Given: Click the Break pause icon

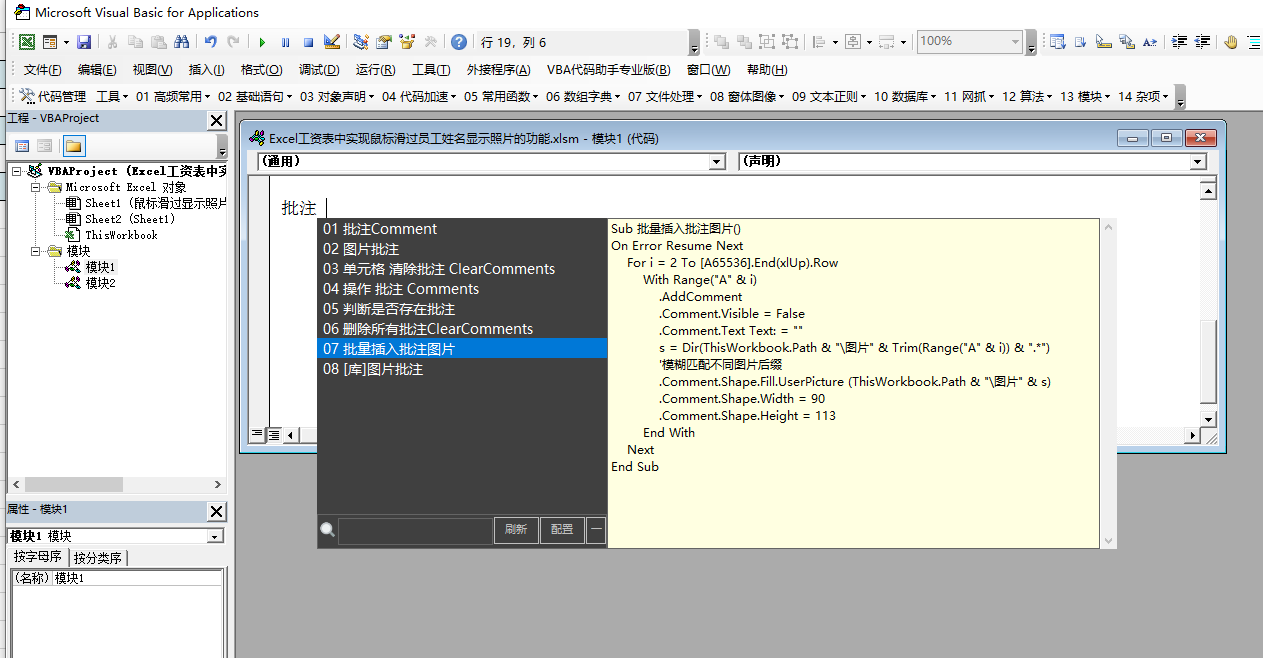Looking at the screenshot, I should pos(285,42).
